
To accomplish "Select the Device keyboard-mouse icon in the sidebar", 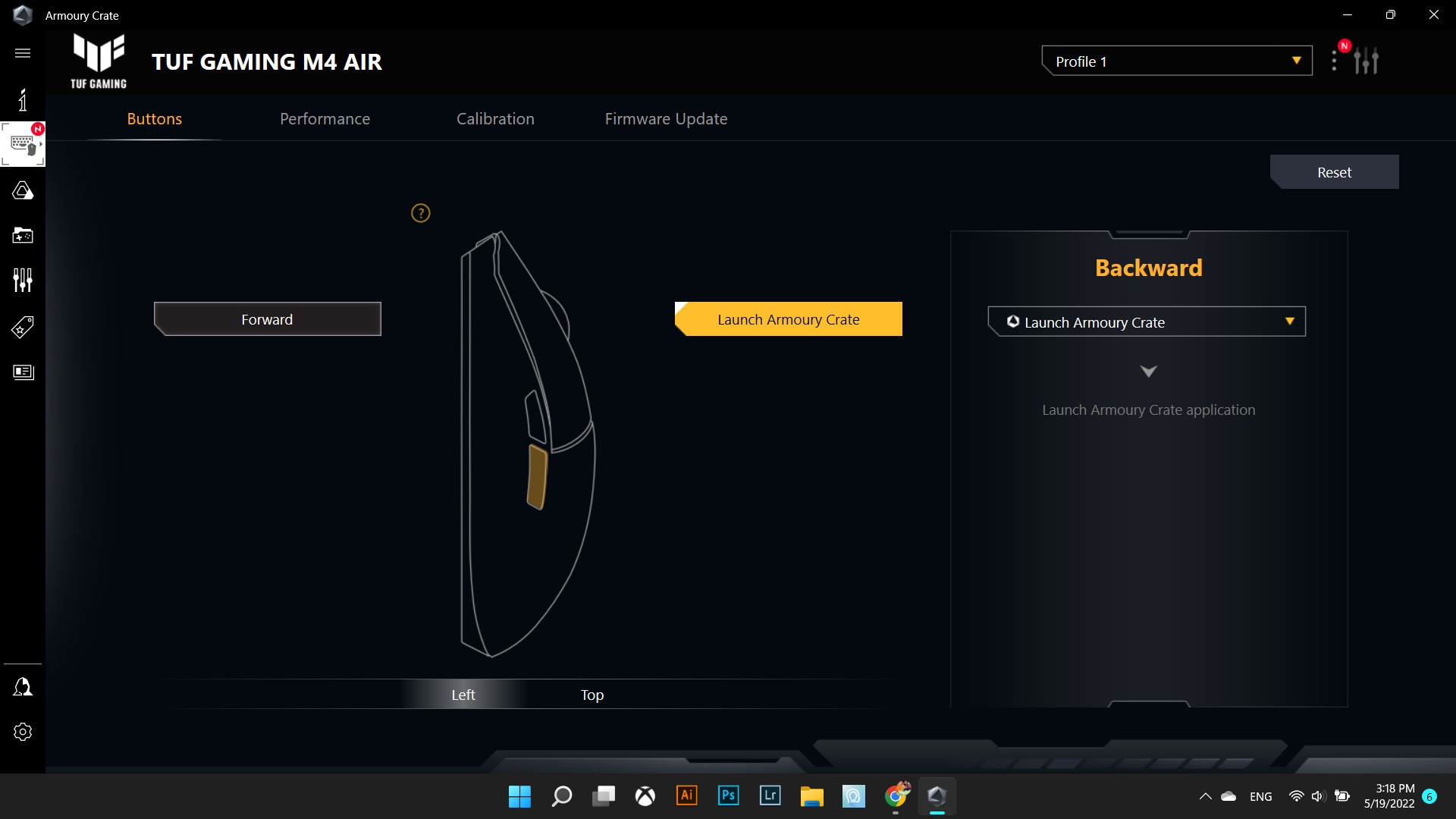I will click(x=23, y=144).
